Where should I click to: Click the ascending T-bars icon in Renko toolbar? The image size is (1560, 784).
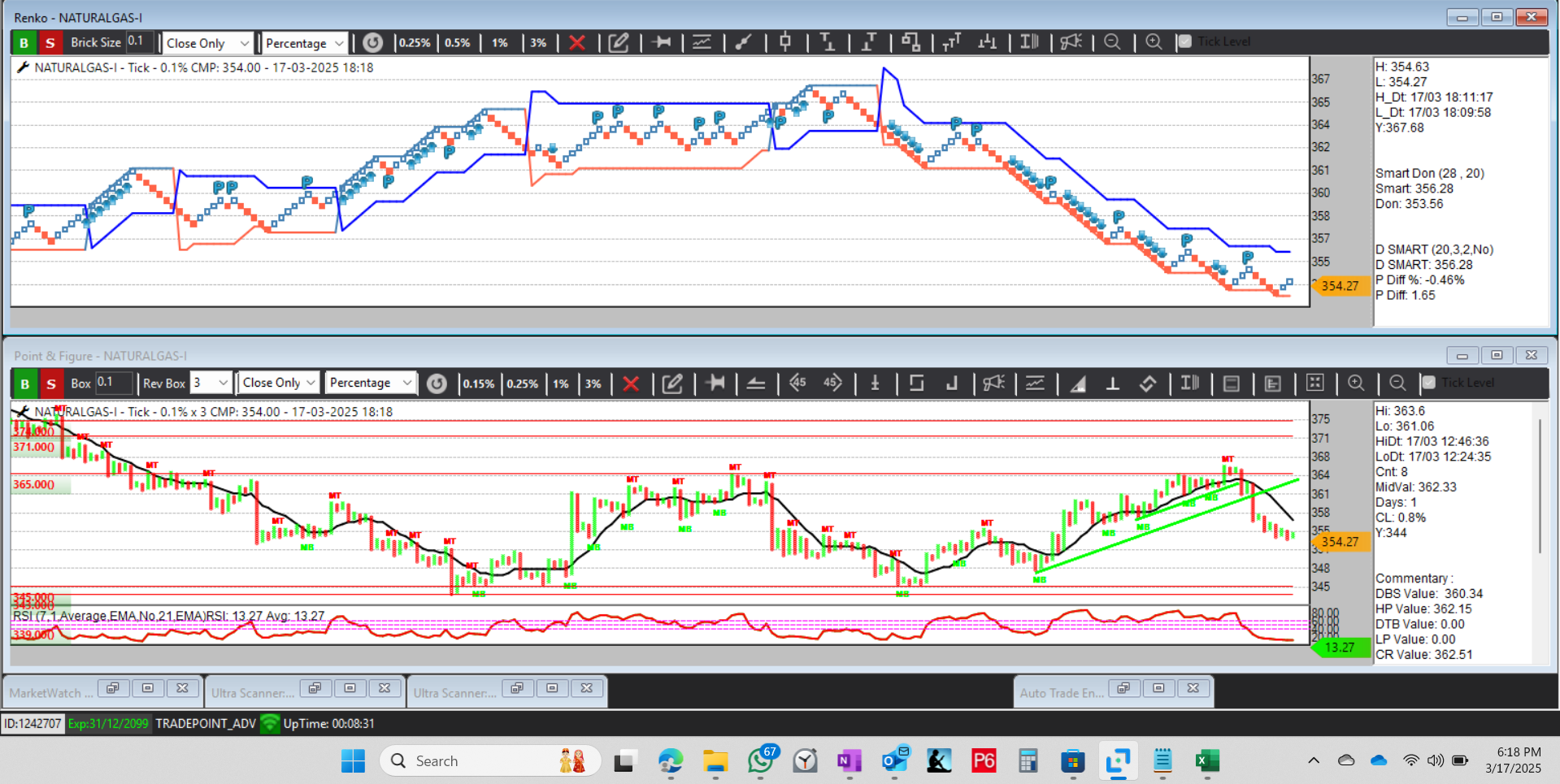click(869, 41)
